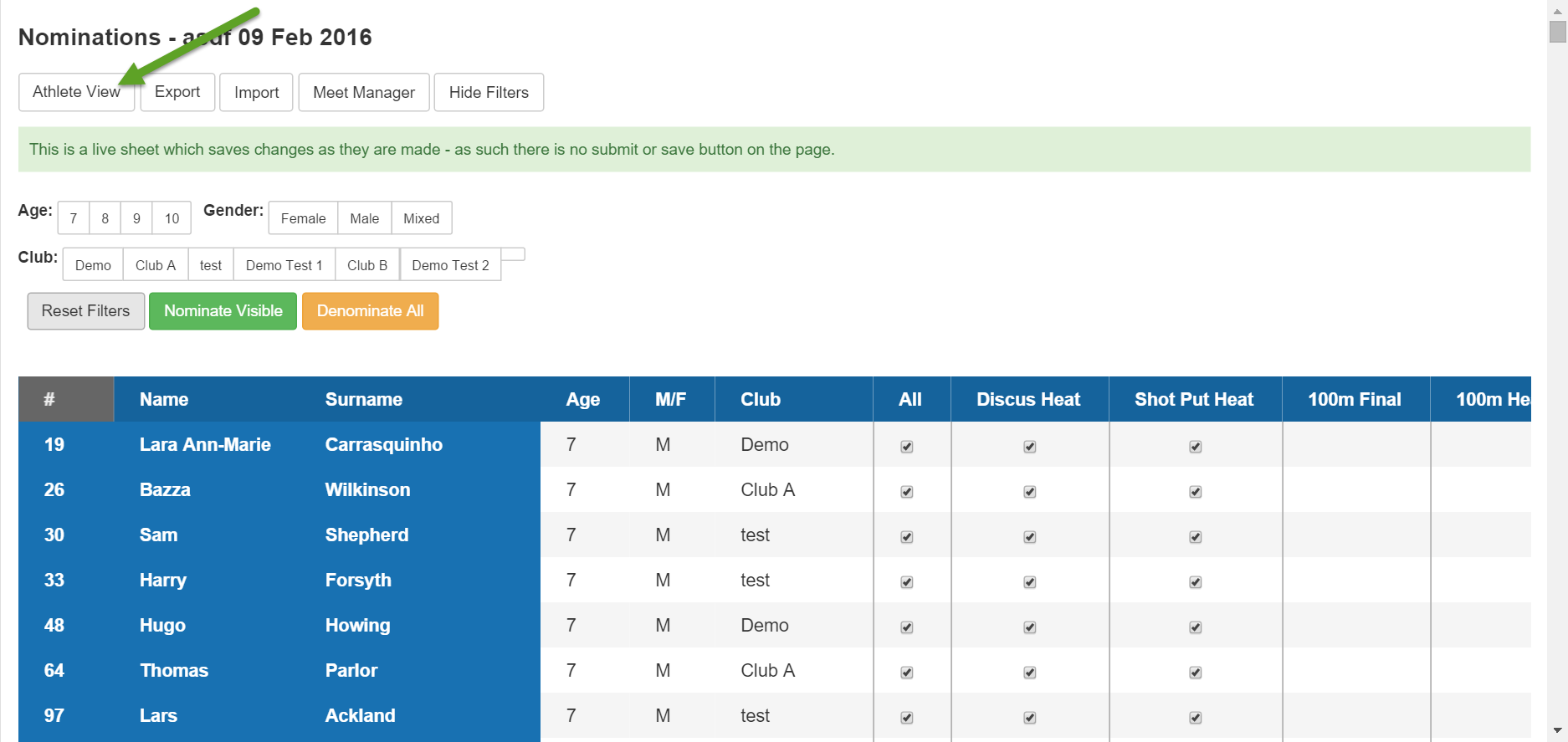Viewport: 1568px width, 742px height.
Task: Click the Shot Put Heat column header
Action: tap(1194, 400)
